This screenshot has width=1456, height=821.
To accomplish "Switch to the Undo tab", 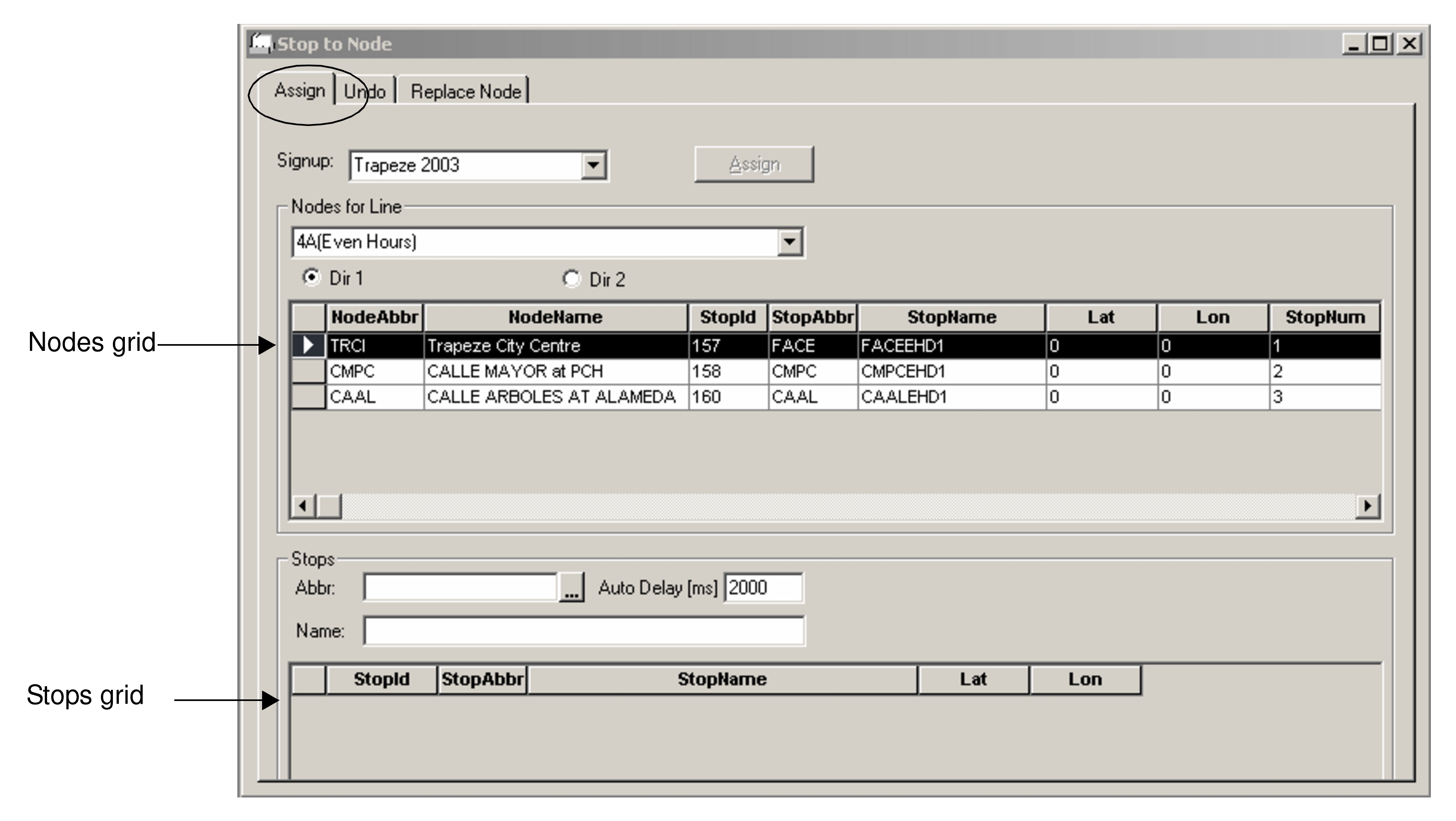I will pos(365,91).
